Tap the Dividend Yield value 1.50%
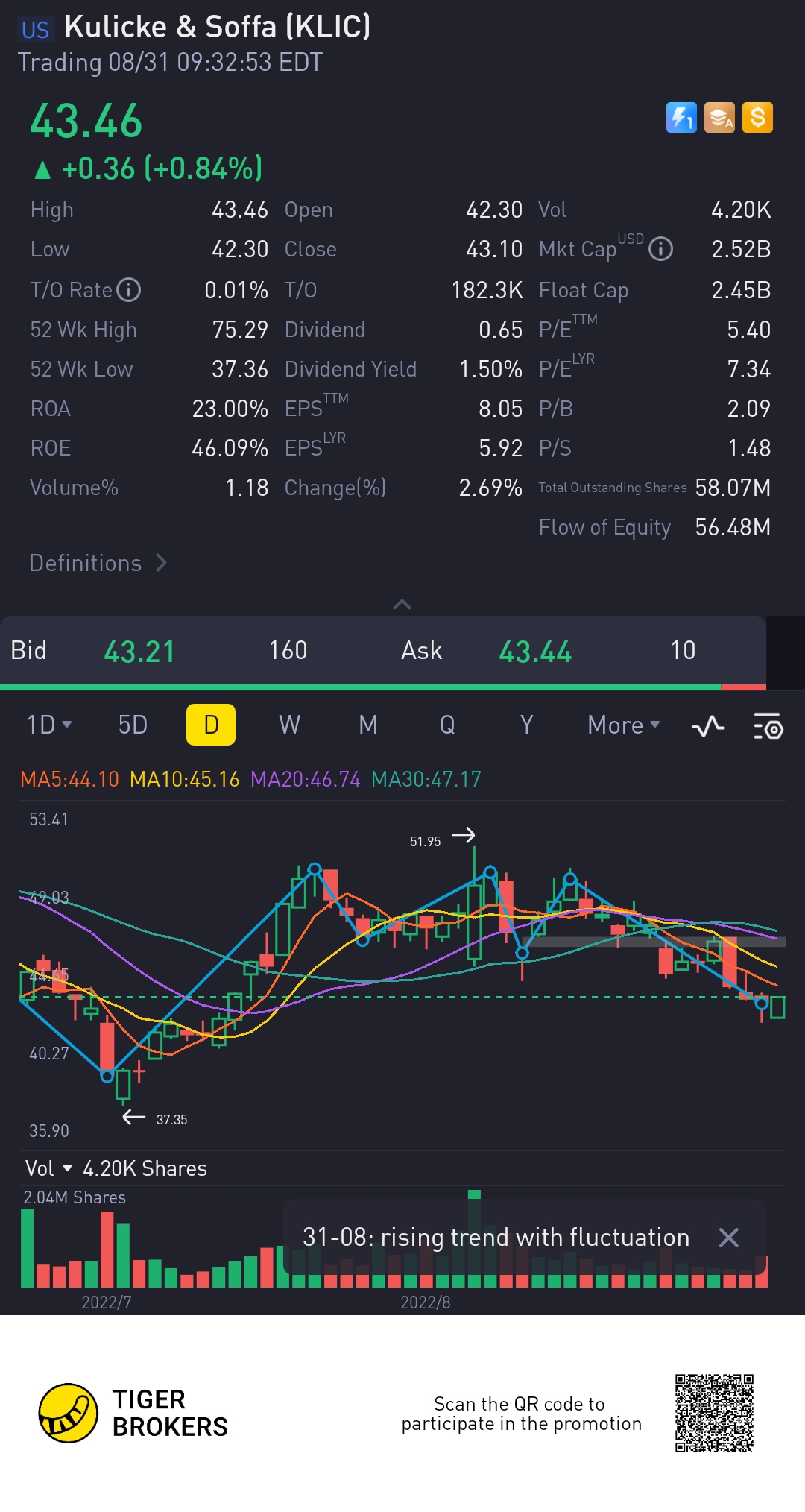This screenshot has height=1512, width=805. [490, 369]
